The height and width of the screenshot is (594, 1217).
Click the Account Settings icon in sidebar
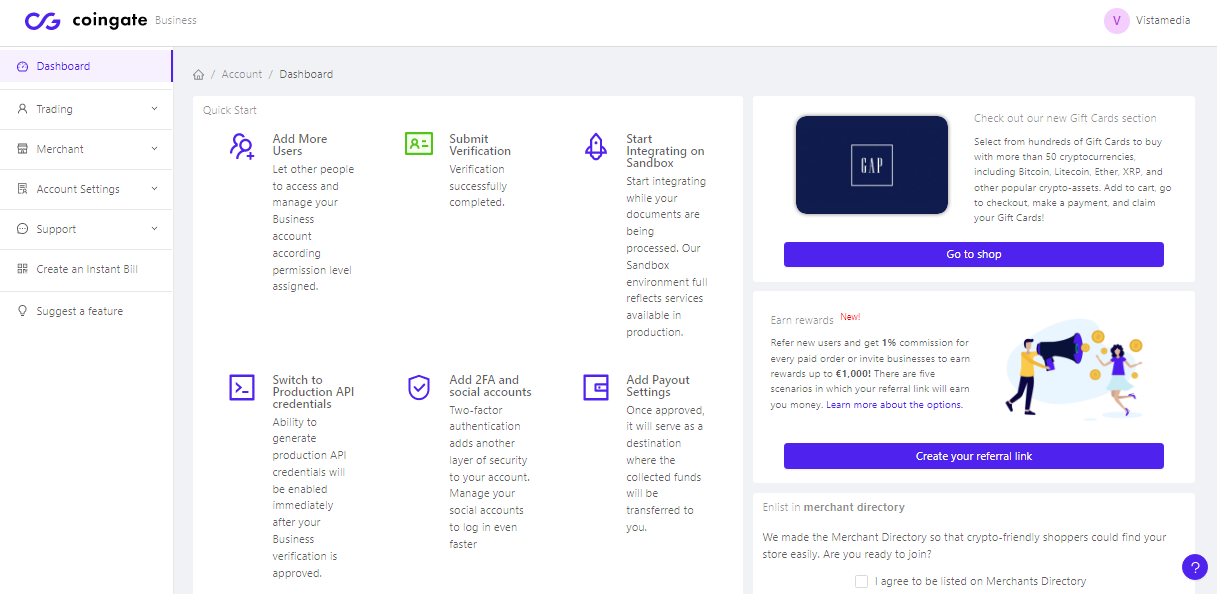[22, 189]
